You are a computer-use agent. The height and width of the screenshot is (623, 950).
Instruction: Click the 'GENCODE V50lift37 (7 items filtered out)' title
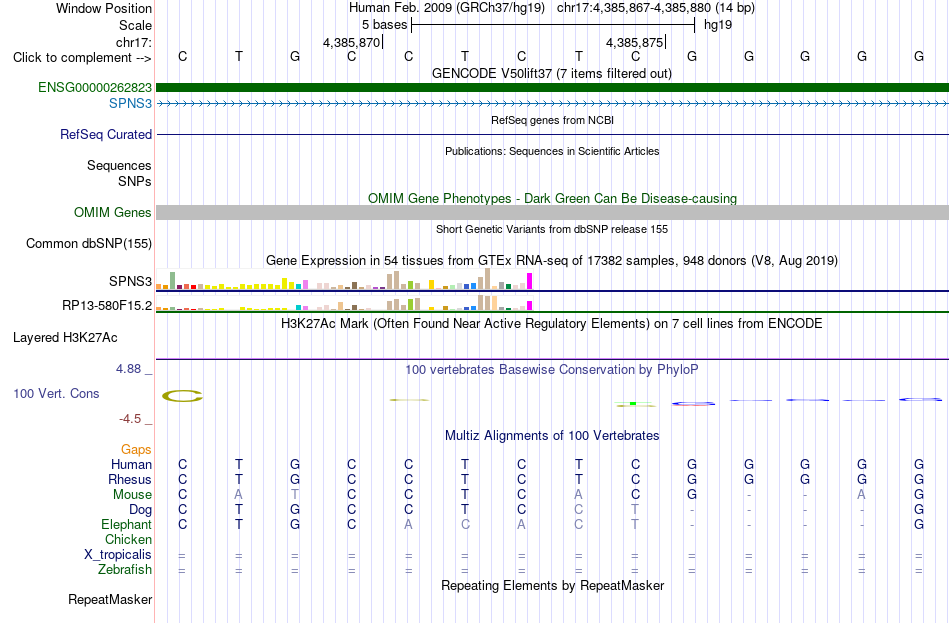tap(552, 73)
